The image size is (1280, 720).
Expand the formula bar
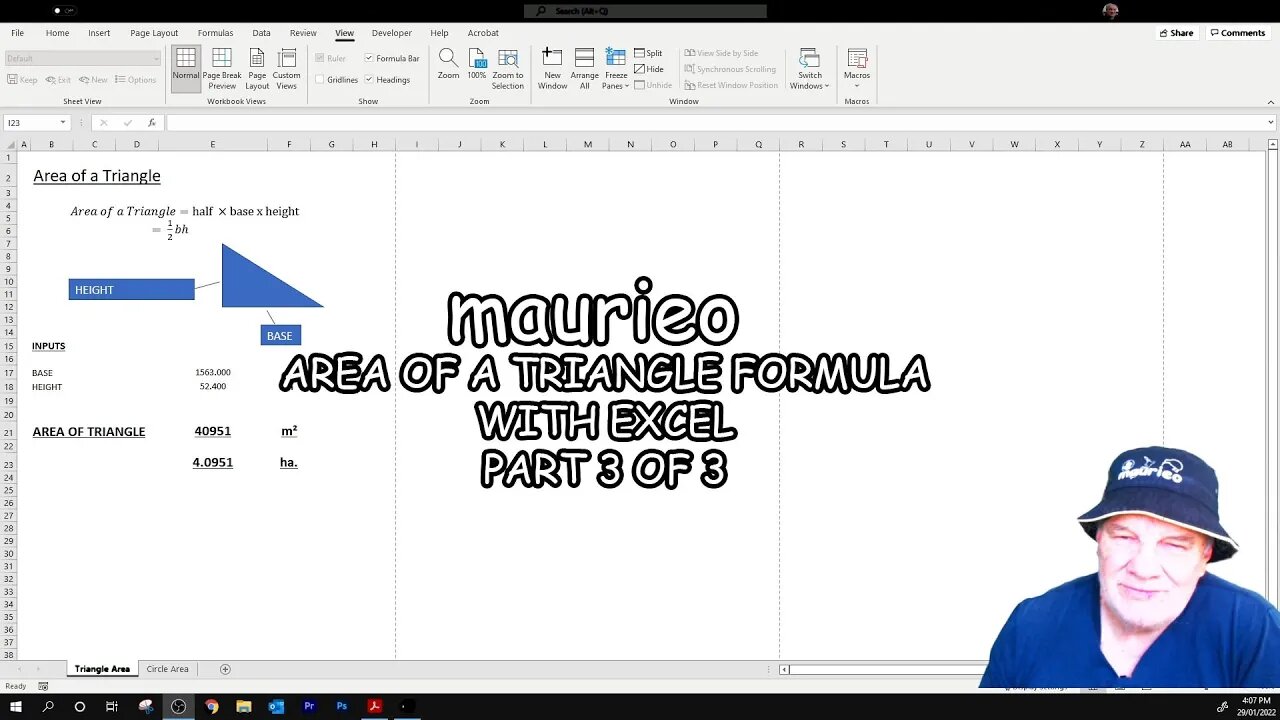[1271, 123]
